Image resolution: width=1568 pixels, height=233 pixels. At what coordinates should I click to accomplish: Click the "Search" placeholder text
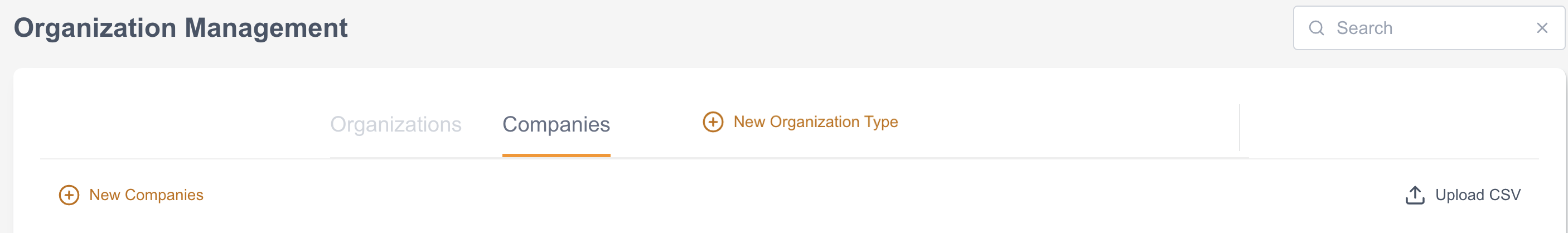click(1364, 28)
